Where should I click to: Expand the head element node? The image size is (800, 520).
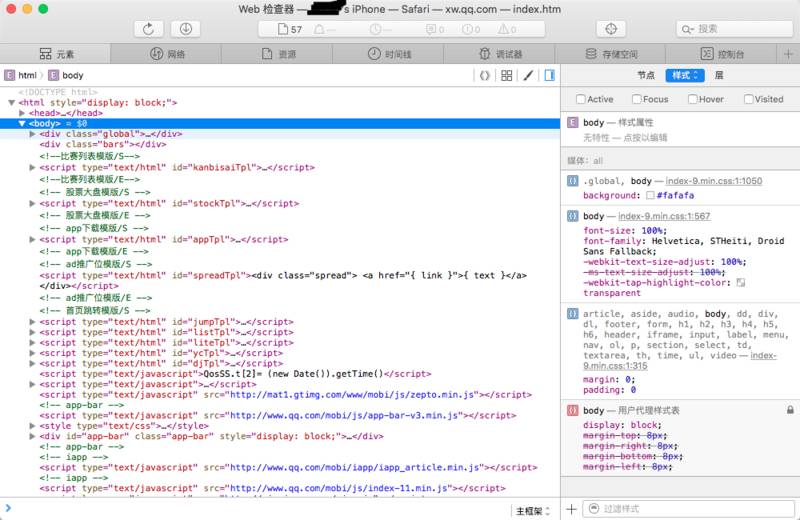point(22,113)
